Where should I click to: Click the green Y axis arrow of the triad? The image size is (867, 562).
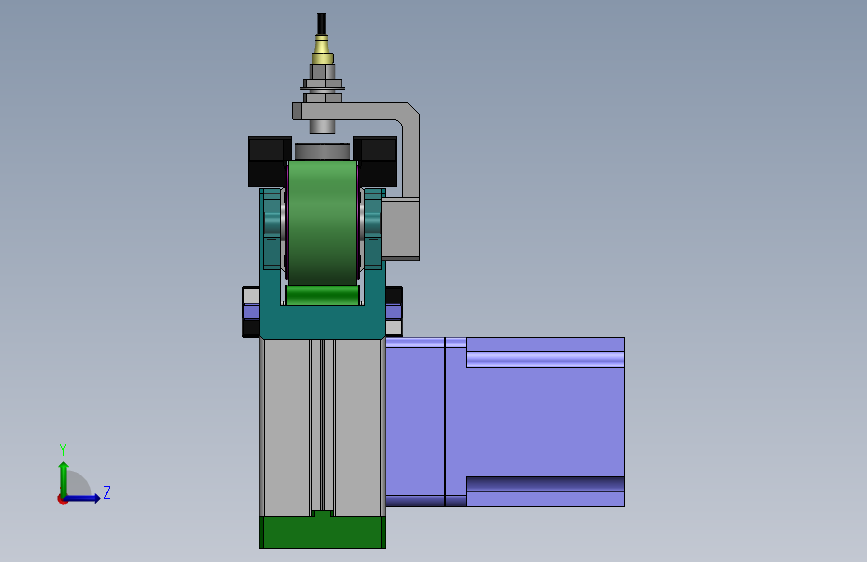[x=64, y=478]
